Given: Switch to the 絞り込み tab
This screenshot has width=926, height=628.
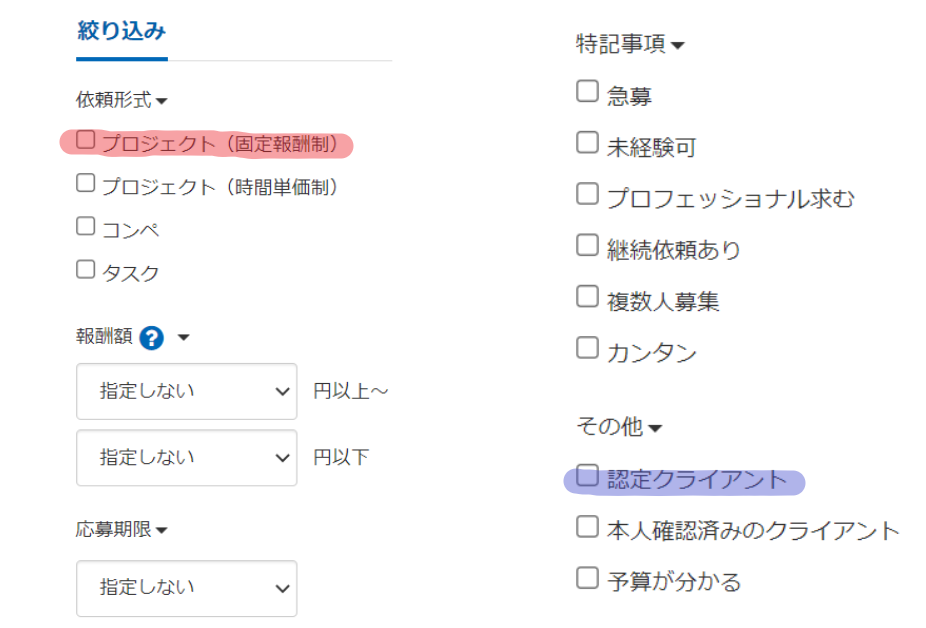Looking at the screenshot, I should pyautogui.click(x=122, y=31).
